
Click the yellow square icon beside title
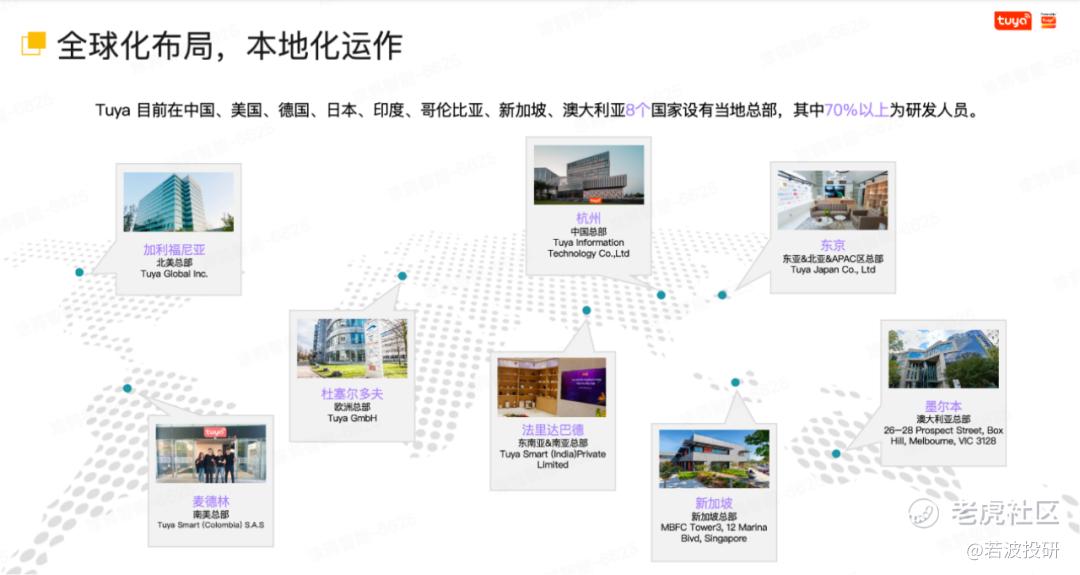(34, 43)
